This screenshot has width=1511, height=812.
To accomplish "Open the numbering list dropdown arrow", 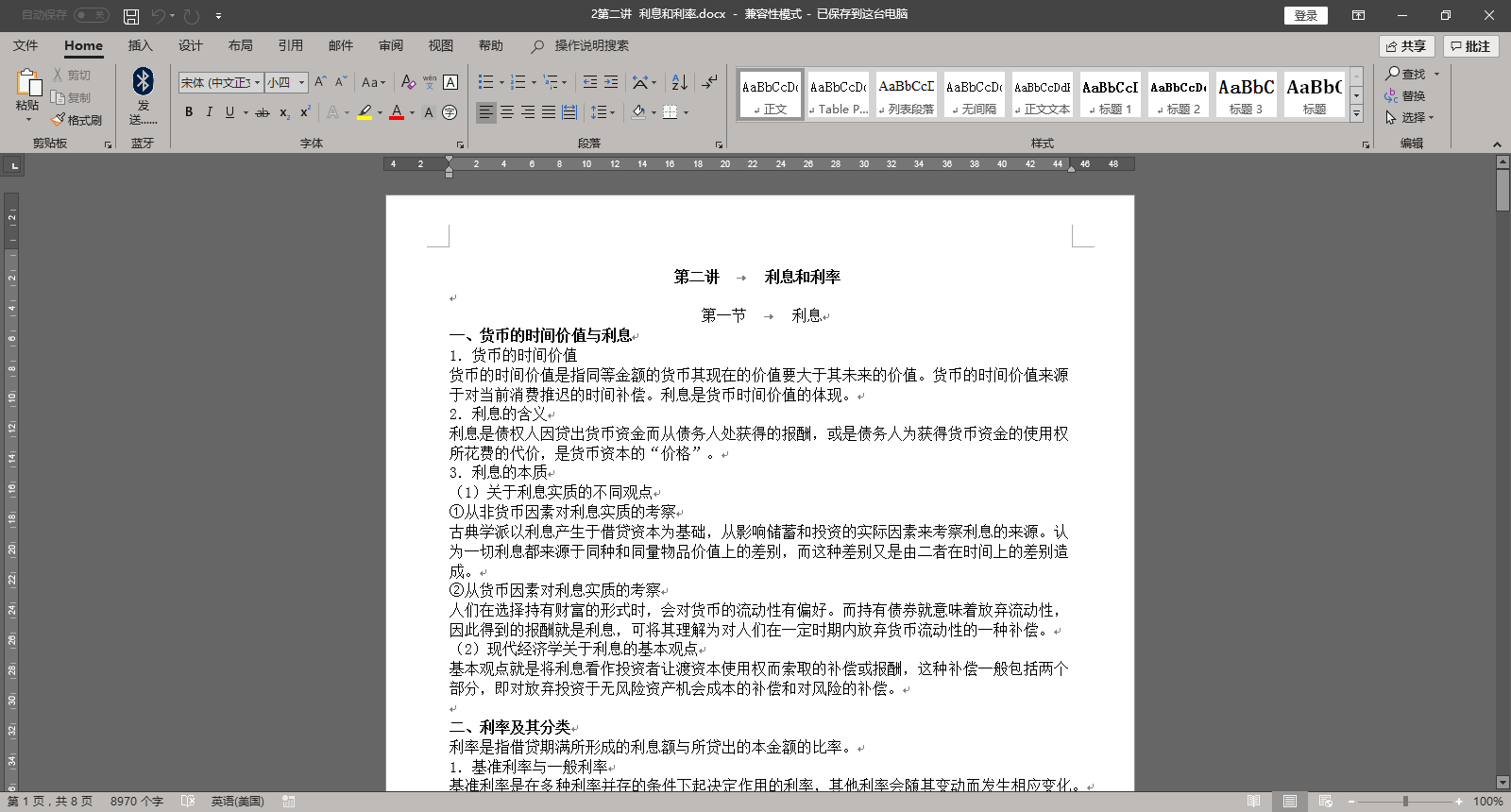I will pyautogui.click(x=534, y=82).
